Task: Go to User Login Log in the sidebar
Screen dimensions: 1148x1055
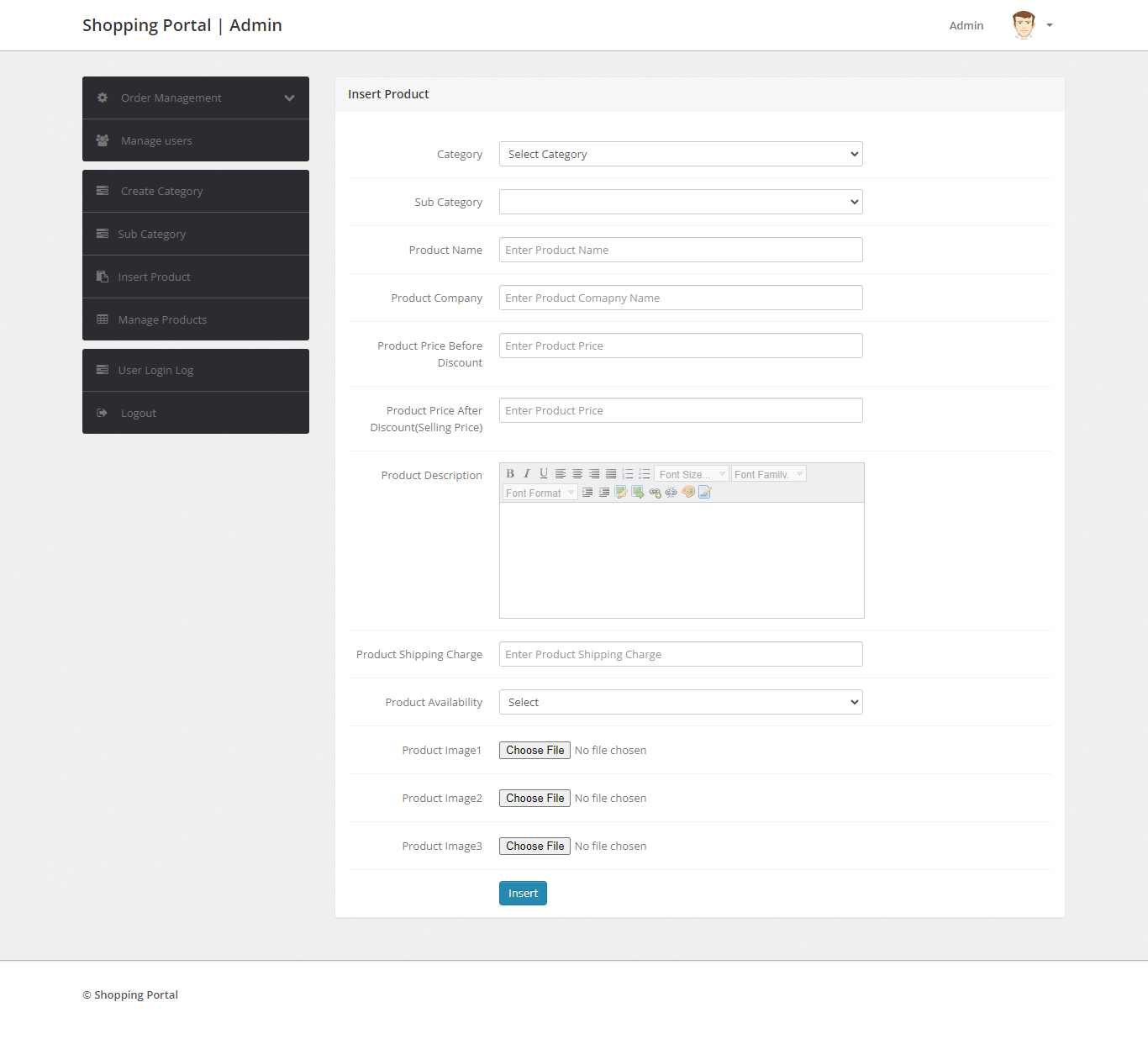Action: (156, 370)
